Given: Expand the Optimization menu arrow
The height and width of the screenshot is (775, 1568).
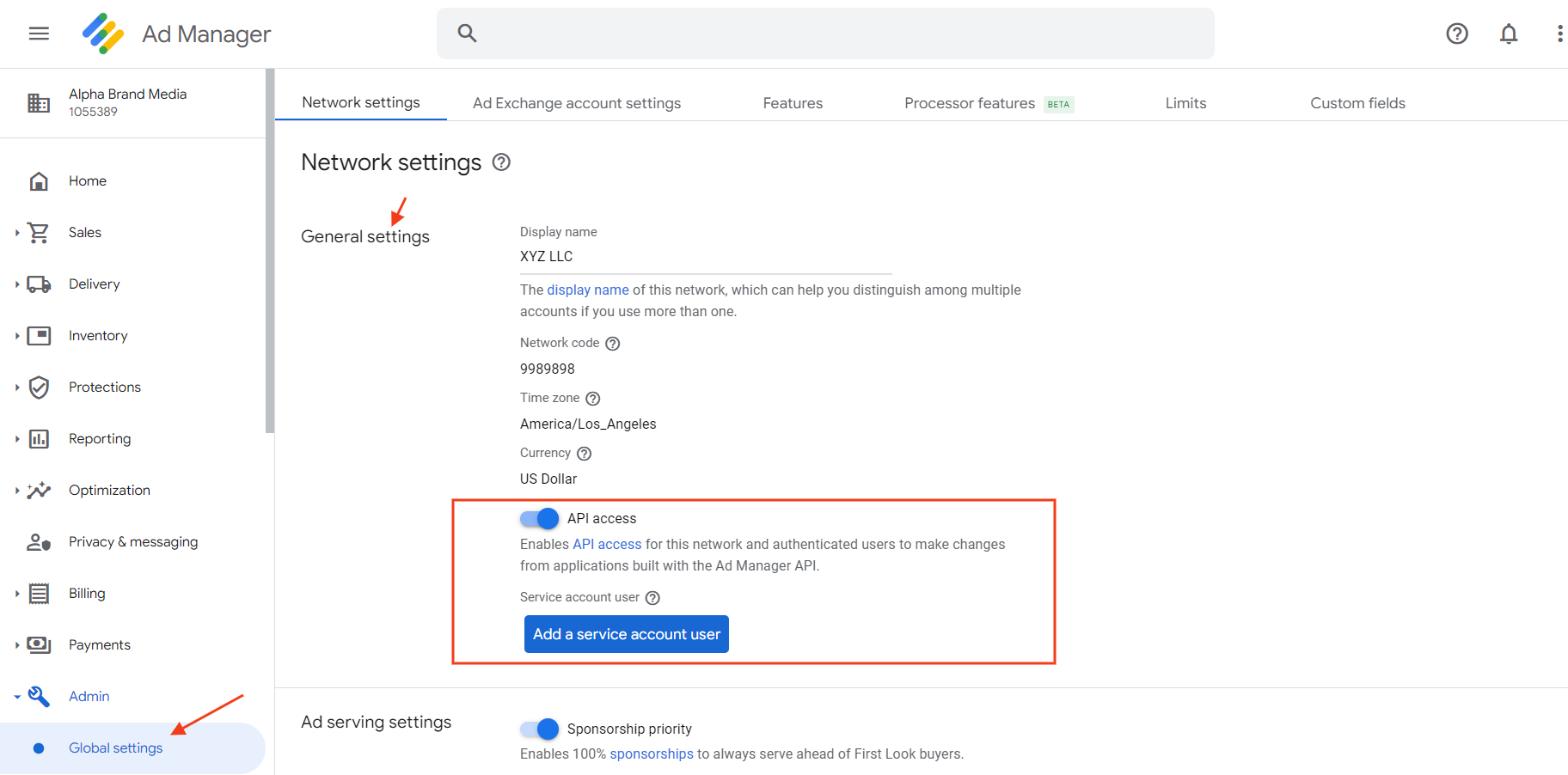Looking at the screenshot, I should 16,491.
